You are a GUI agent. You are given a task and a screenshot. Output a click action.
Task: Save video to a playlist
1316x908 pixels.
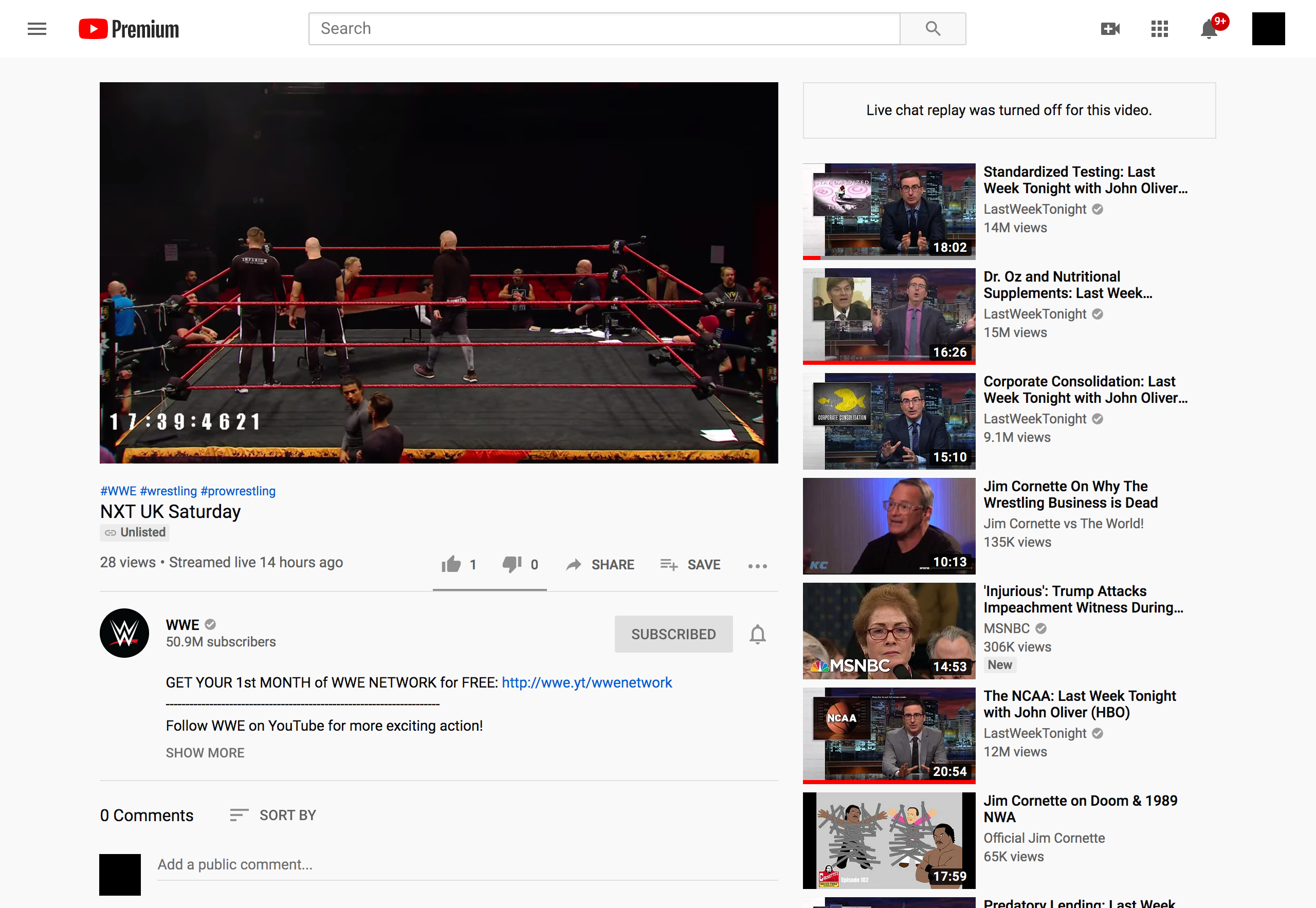690,564
